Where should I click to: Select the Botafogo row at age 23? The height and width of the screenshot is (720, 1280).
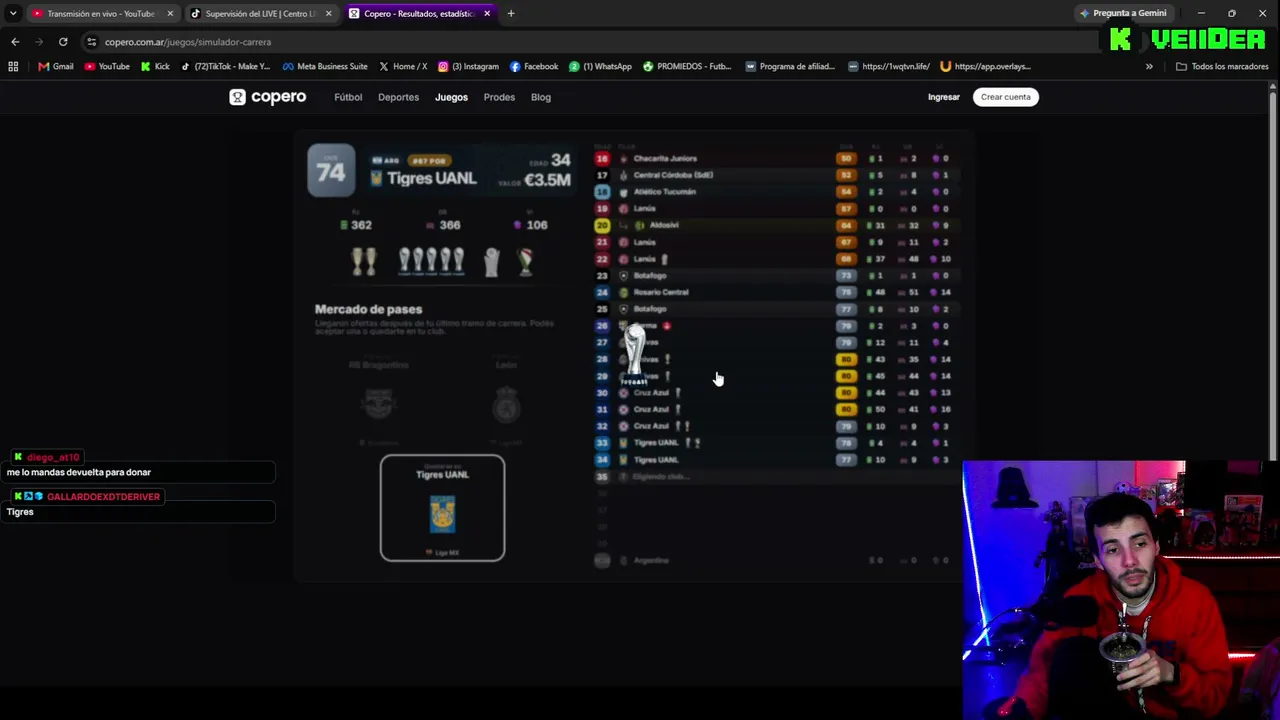click(x=775, y=275)
